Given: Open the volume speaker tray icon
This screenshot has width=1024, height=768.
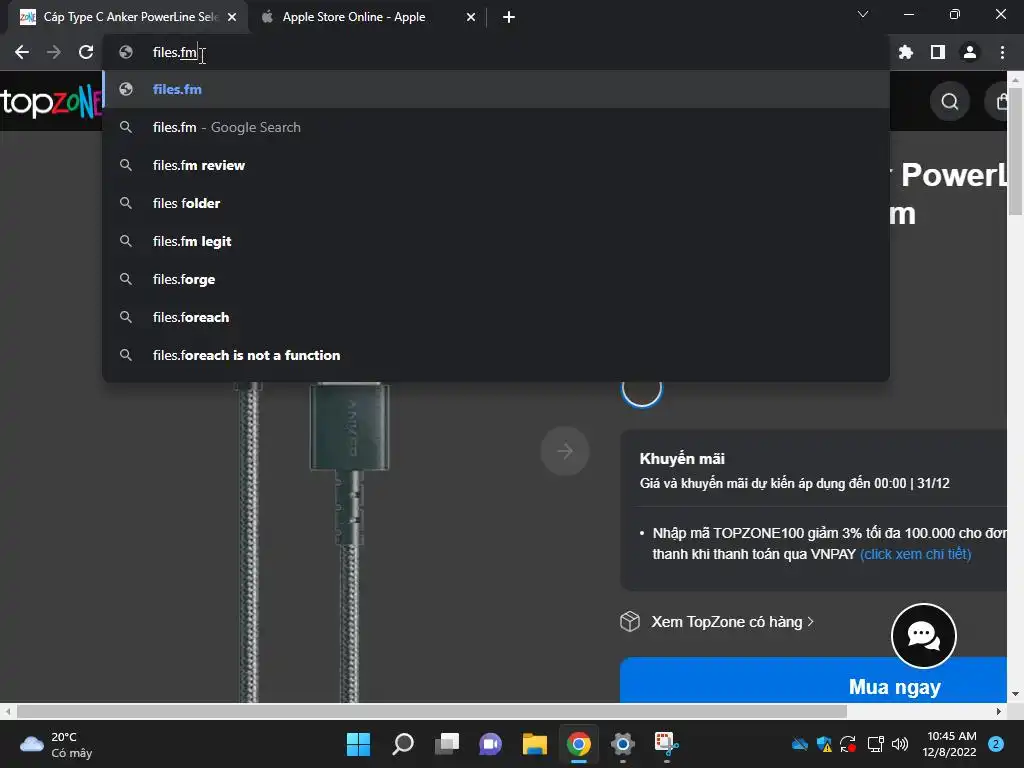Looking at the screenshot, I should tap(900, 744).
